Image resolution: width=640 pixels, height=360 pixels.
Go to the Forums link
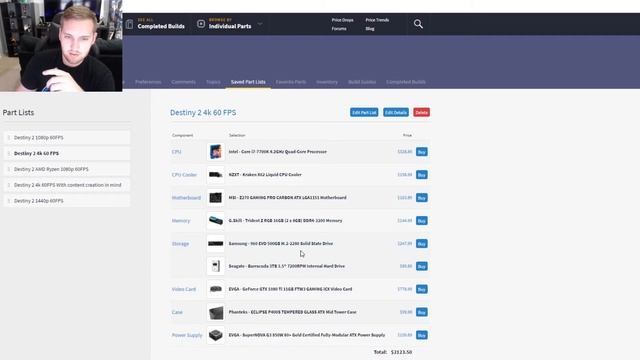[339, 29]
